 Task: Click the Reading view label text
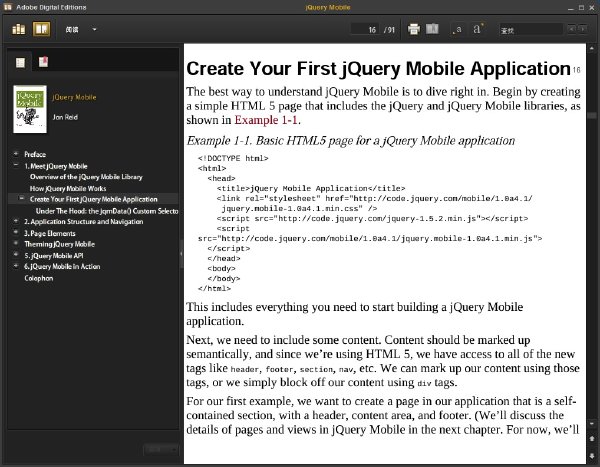pyautogui.click(x=72, y=29)
